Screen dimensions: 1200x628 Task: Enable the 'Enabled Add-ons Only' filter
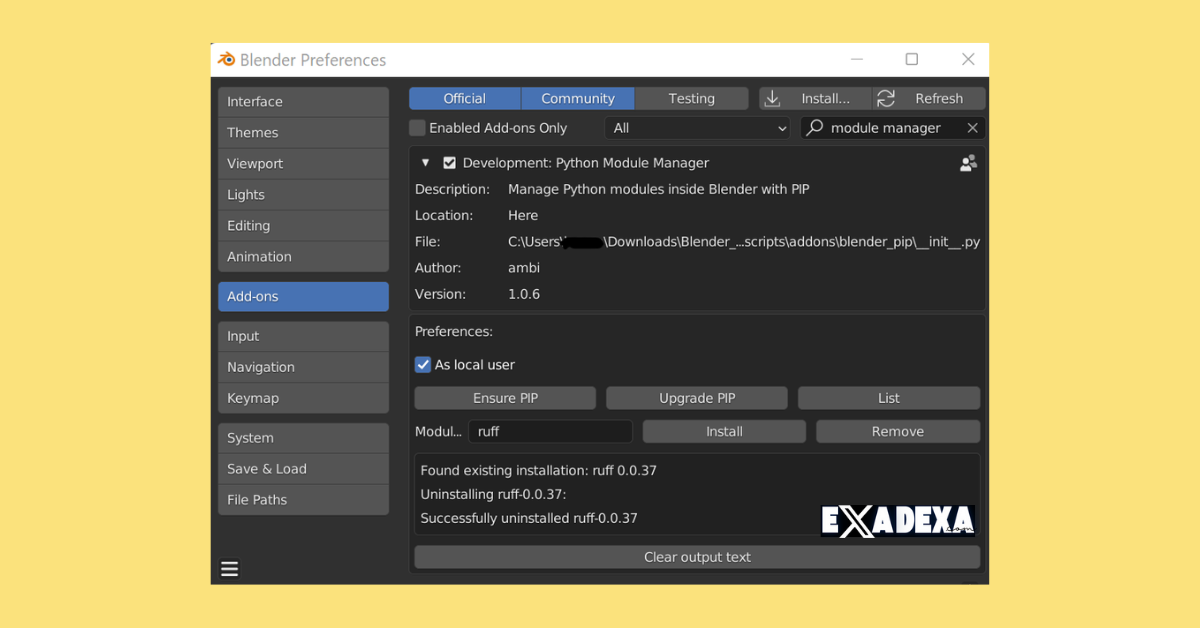pos(417,127)
